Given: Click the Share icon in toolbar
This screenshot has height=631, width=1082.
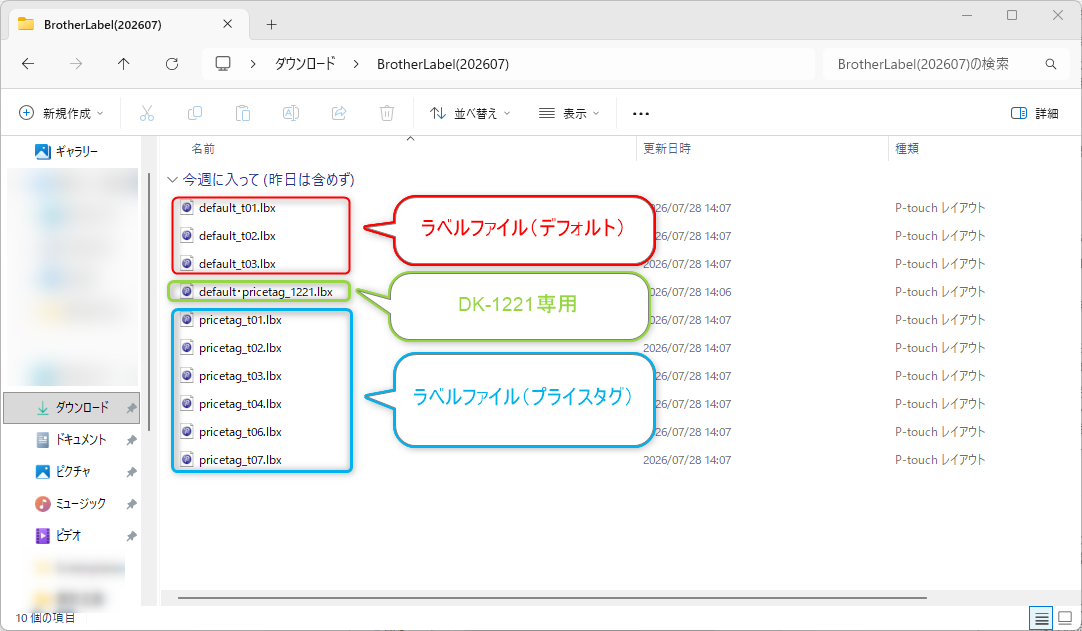Looking at the screenshot, I should click(339, 113).
